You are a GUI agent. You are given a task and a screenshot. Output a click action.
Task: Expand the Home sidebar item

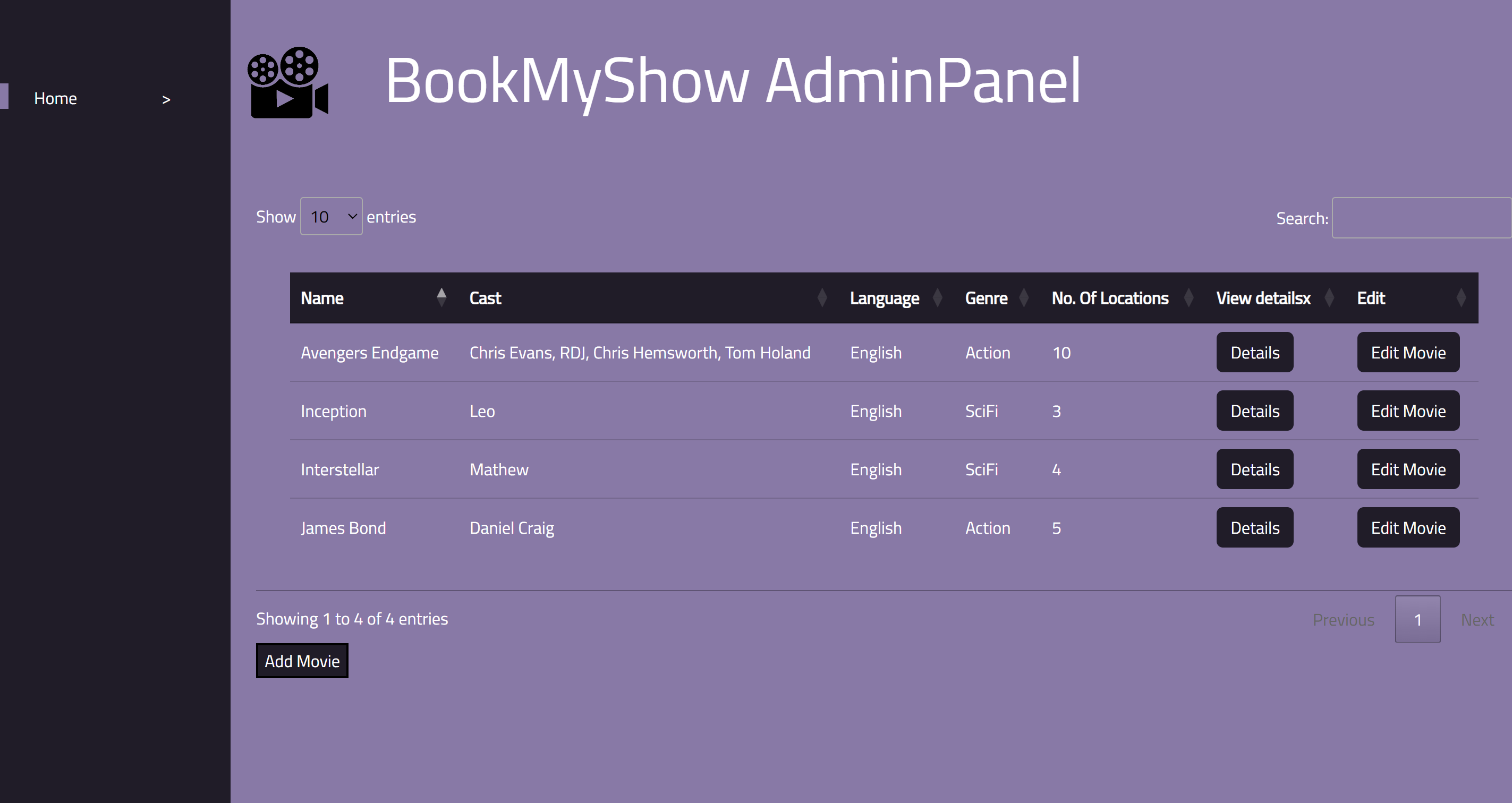[167, 99]
